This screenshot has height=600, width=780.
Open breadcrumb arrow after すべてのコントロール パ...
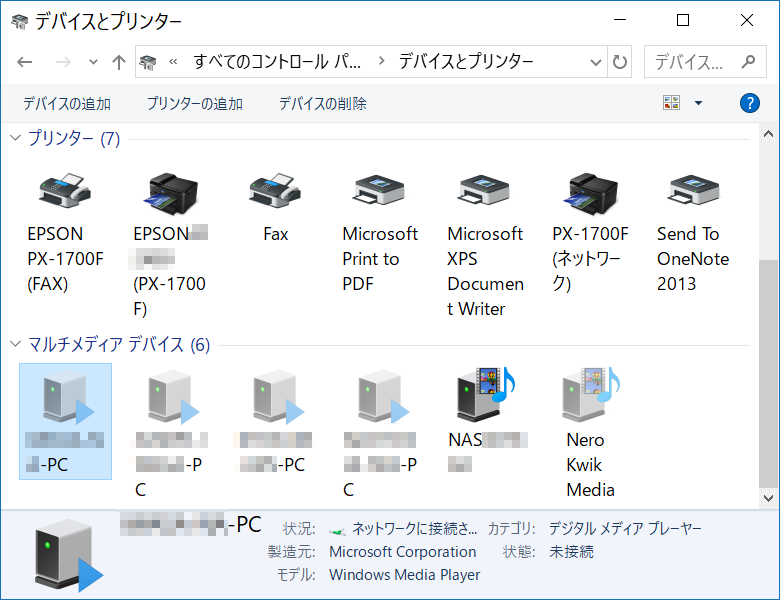pos(382,61)
